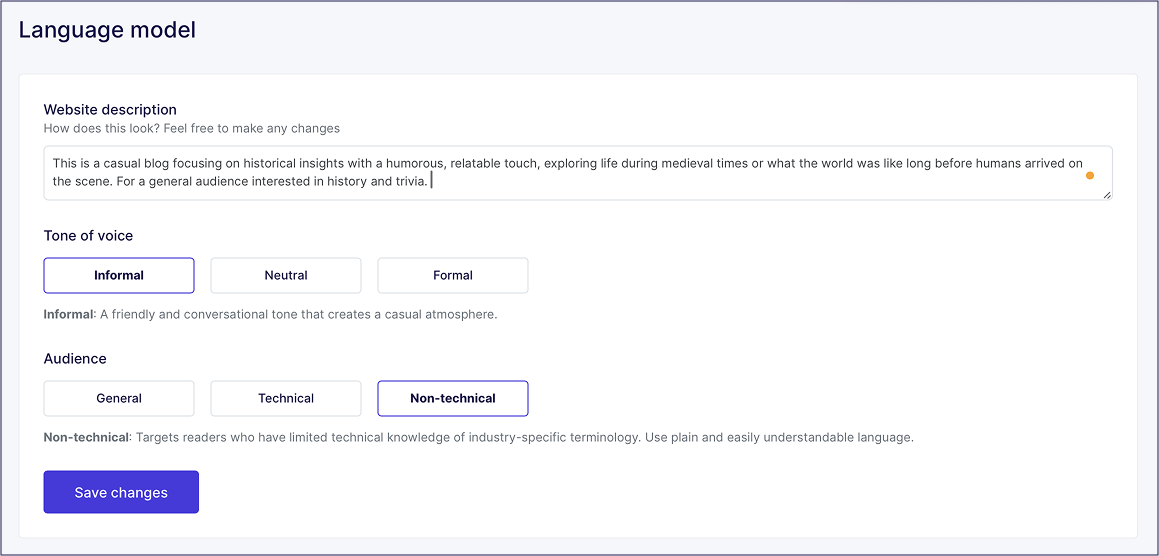Viewport: 1159px width, 556px height.
Task: Click the Informal tone explanation text
Action: (x=271, y=314)
